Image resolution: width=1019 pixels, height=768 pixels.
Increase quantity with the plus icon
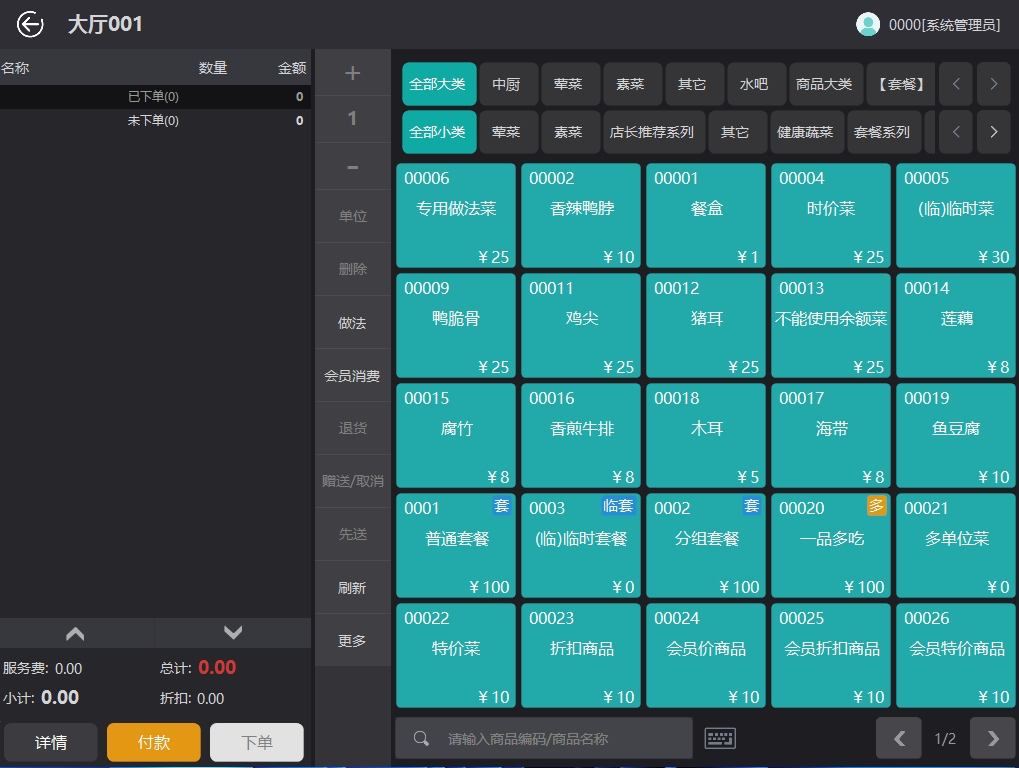pos(352,73)
